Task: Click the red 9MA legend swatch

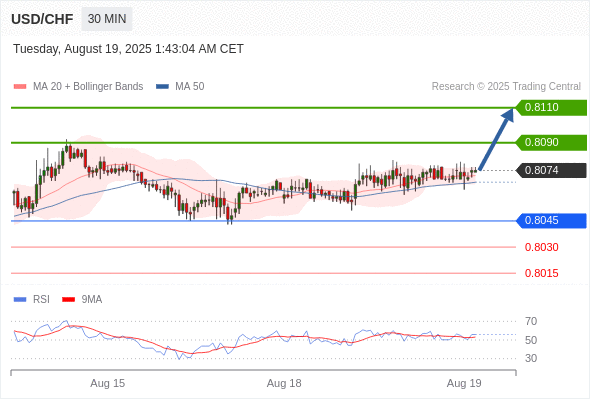Action: (x=68, y=300)
